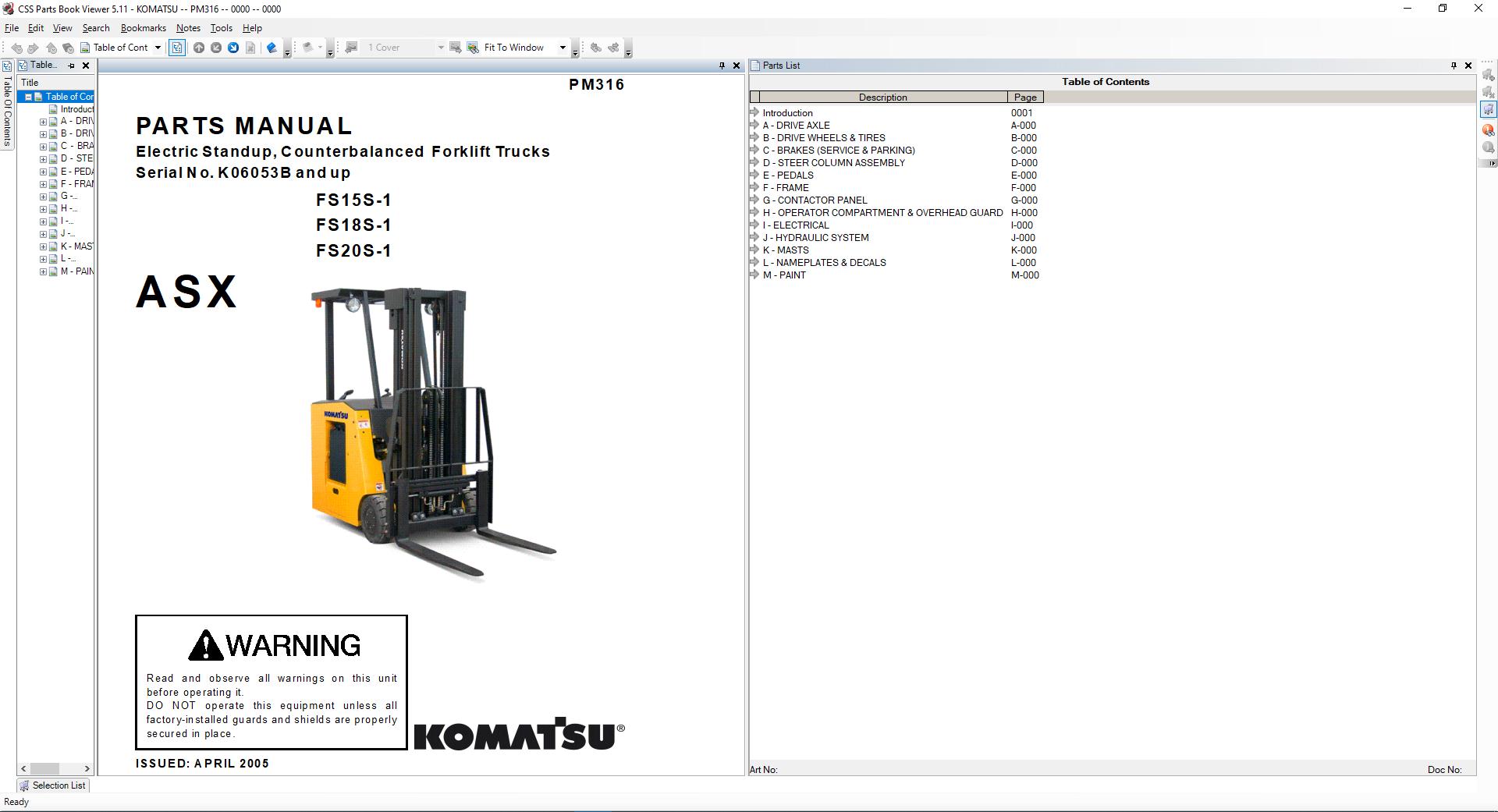The width and height of the screenshot is (1498, 812).
Task: Click the Description column header
Action: pos(882,97)
